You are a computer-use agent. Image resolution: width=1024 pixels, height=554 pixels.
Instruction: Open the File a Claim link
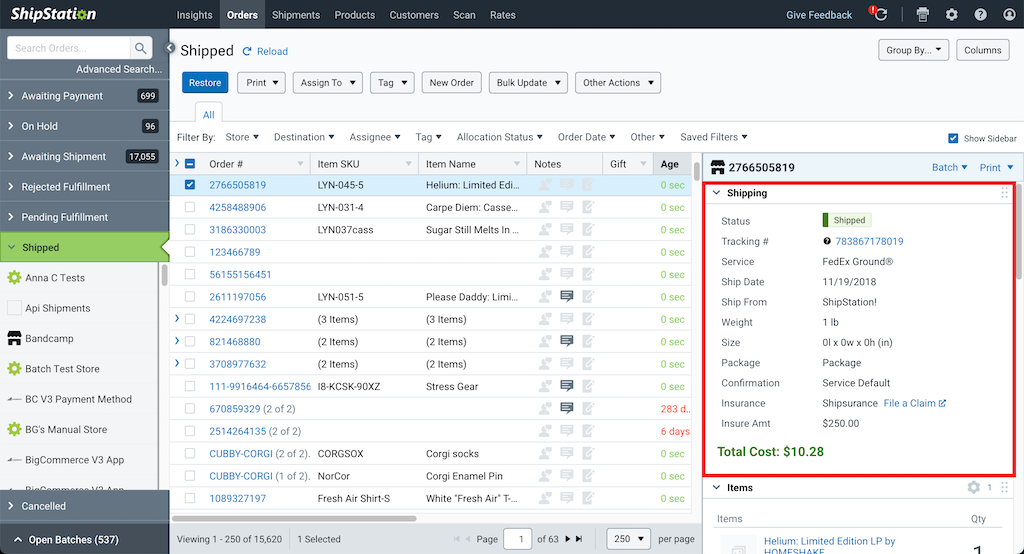coord(914,403)
